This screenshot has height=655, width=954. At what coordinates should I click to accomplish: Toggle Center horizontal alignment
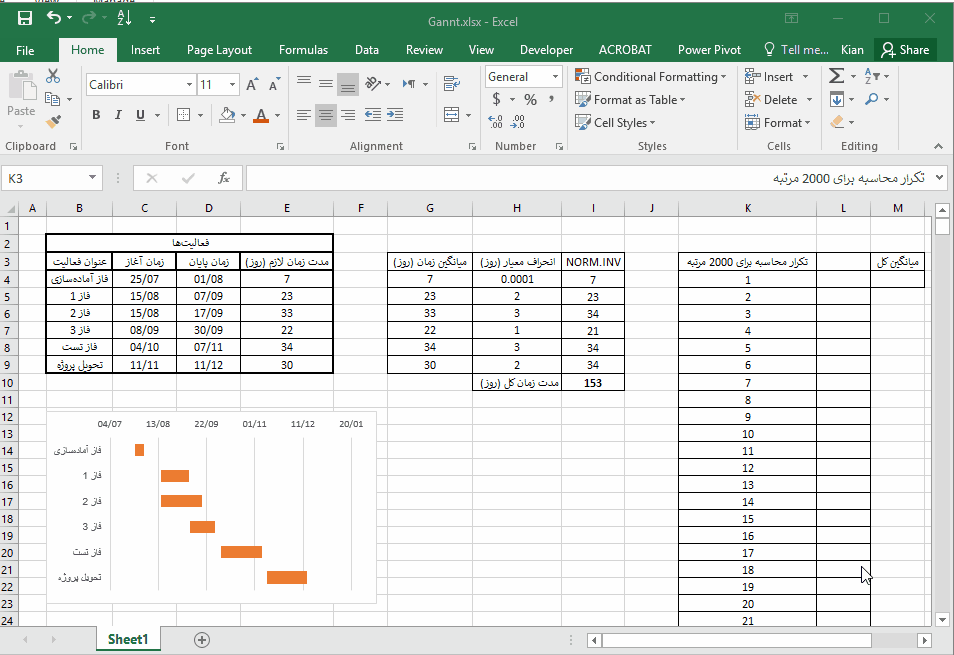coord(326,115)
